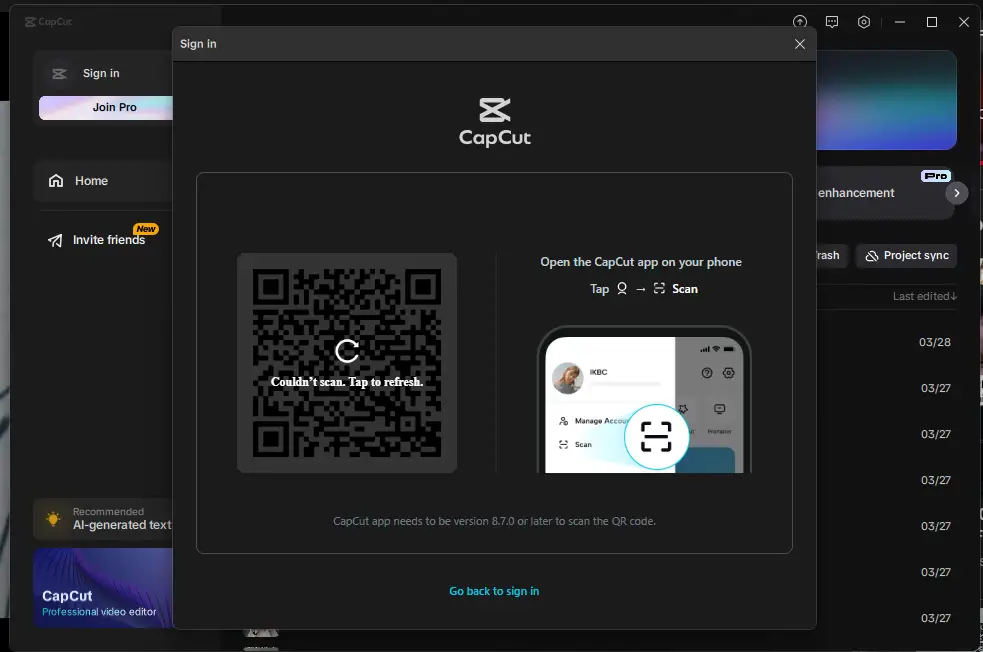Click the sidebar profile avatar icon
Viewport: 983px width, 652px height.
click(60, 74)
